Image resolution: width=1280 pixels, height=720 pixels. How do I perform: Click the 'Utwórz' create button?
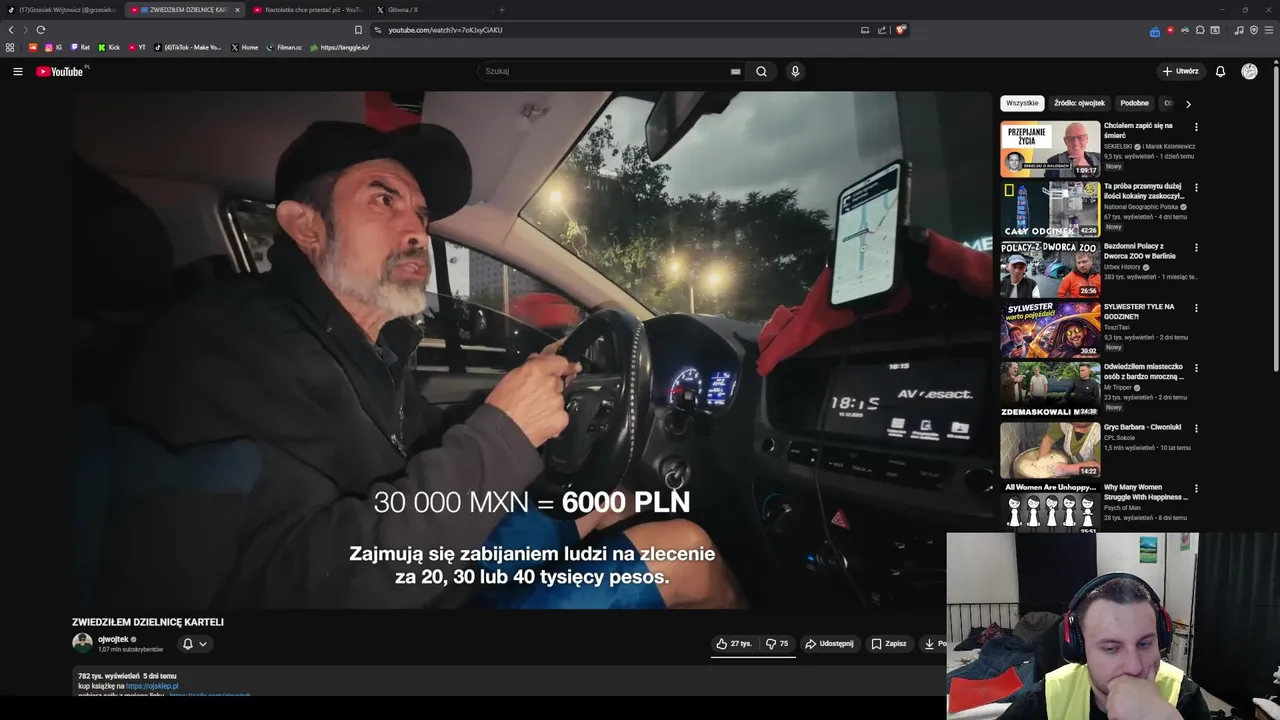point(1180,71)
